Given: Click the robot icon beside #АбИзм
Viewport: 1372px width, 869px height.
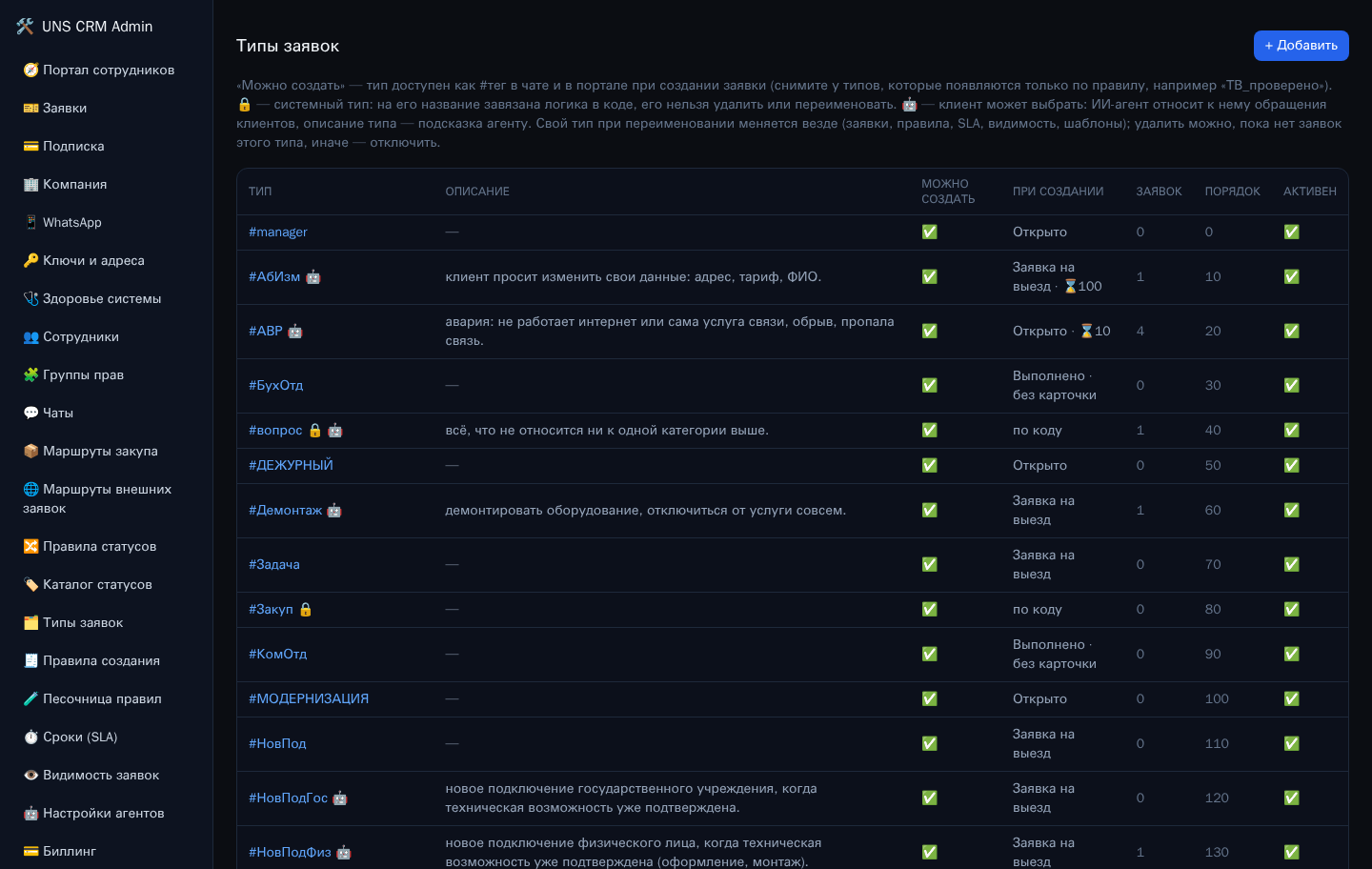Looking at the screenshot, I should pos(313,276).
